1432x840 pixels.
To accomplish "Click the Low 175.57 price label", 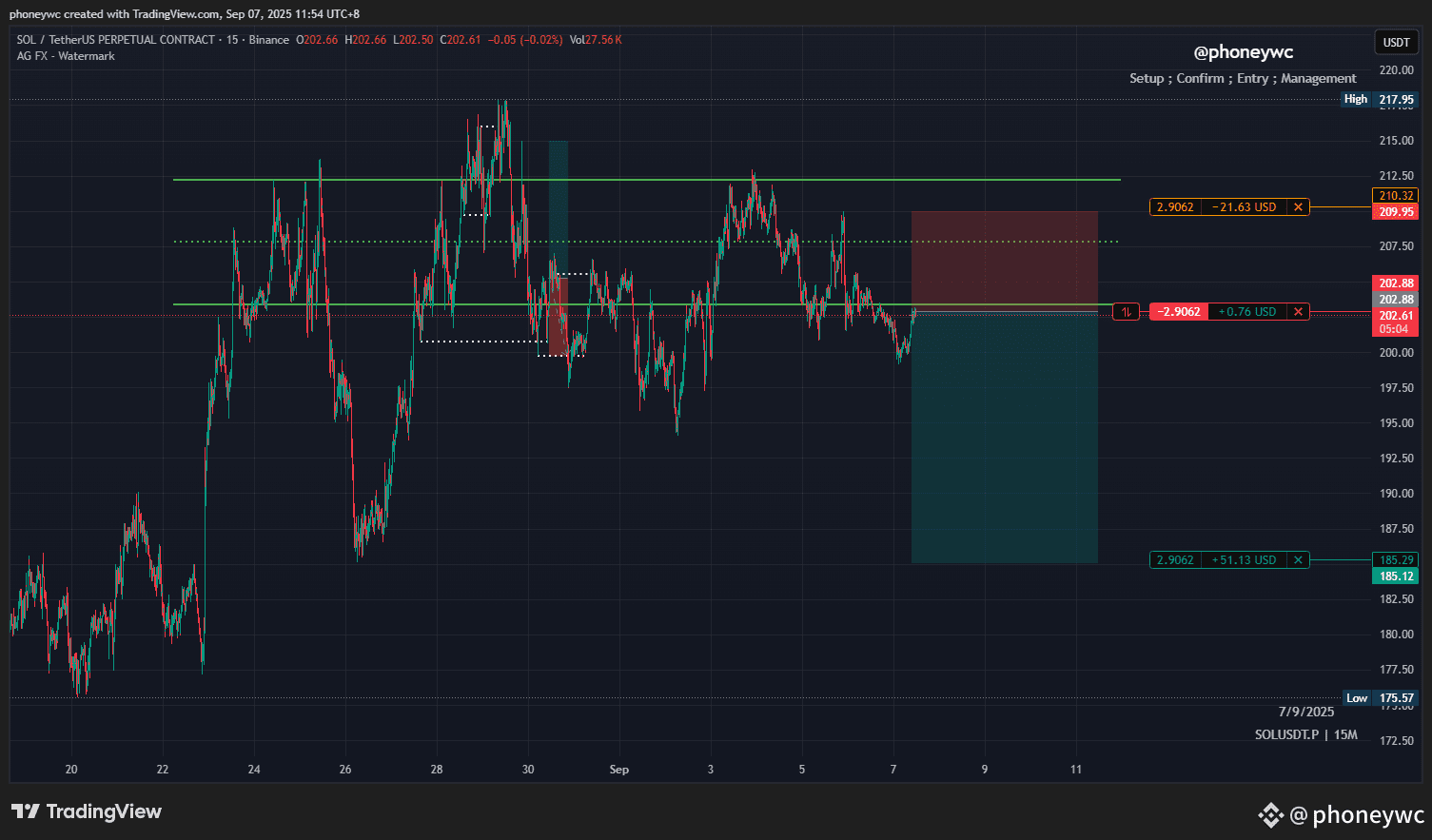I will [x=1380, y=698].
